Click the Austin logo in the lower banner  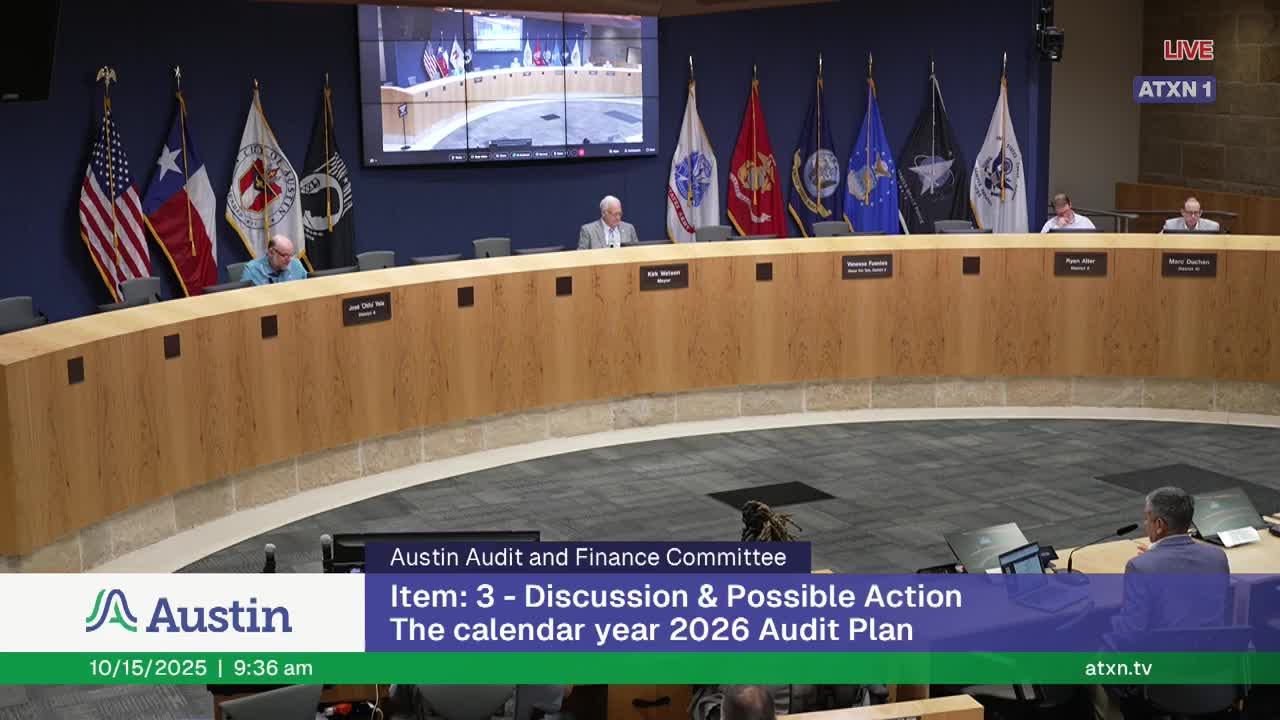tap(188, 612)
